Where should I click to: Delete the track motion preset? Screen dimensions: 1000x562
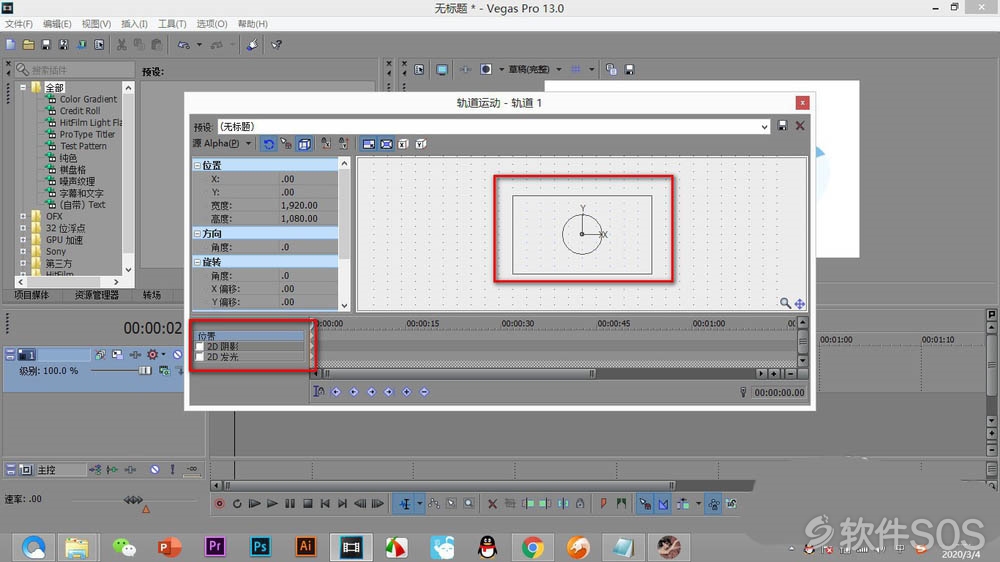[x=800, y=126]
